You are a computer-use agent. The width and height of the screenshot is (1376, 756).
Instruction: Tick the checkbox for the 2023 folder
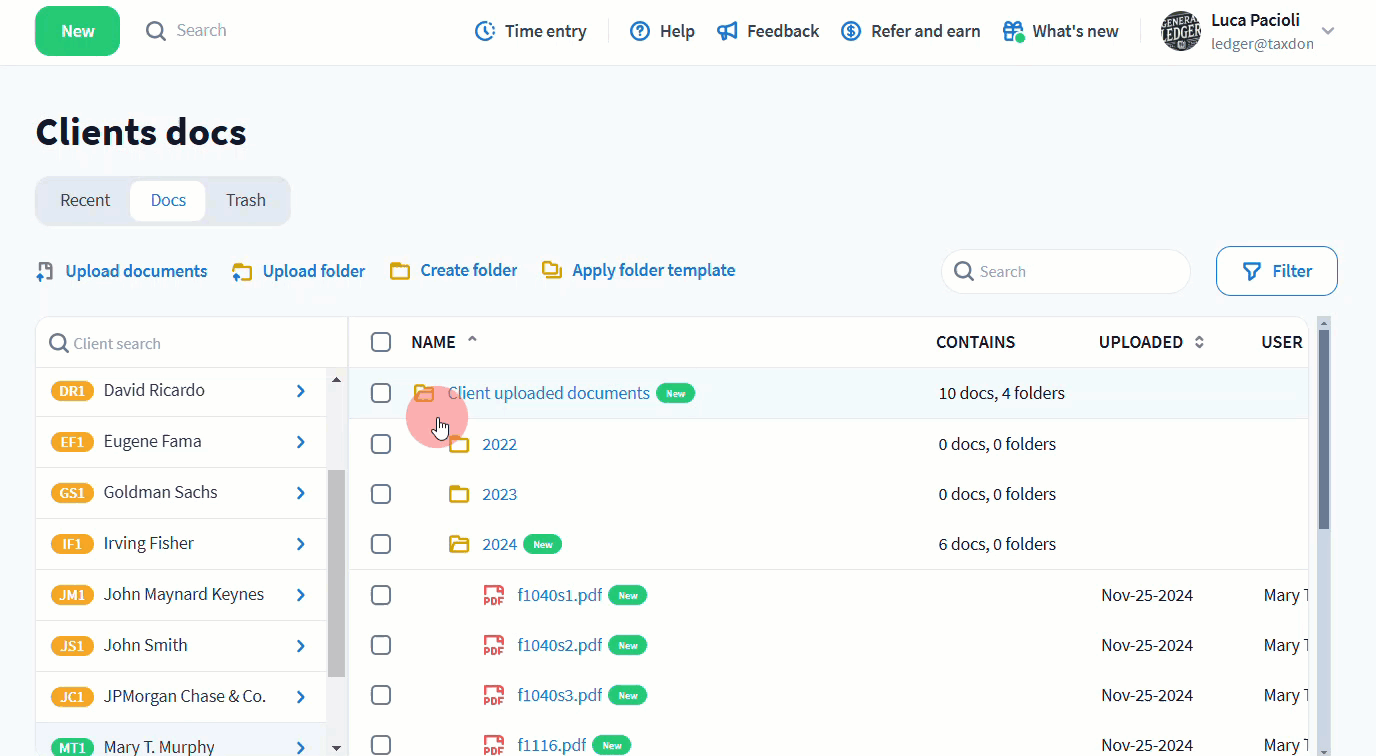(381, 494)
